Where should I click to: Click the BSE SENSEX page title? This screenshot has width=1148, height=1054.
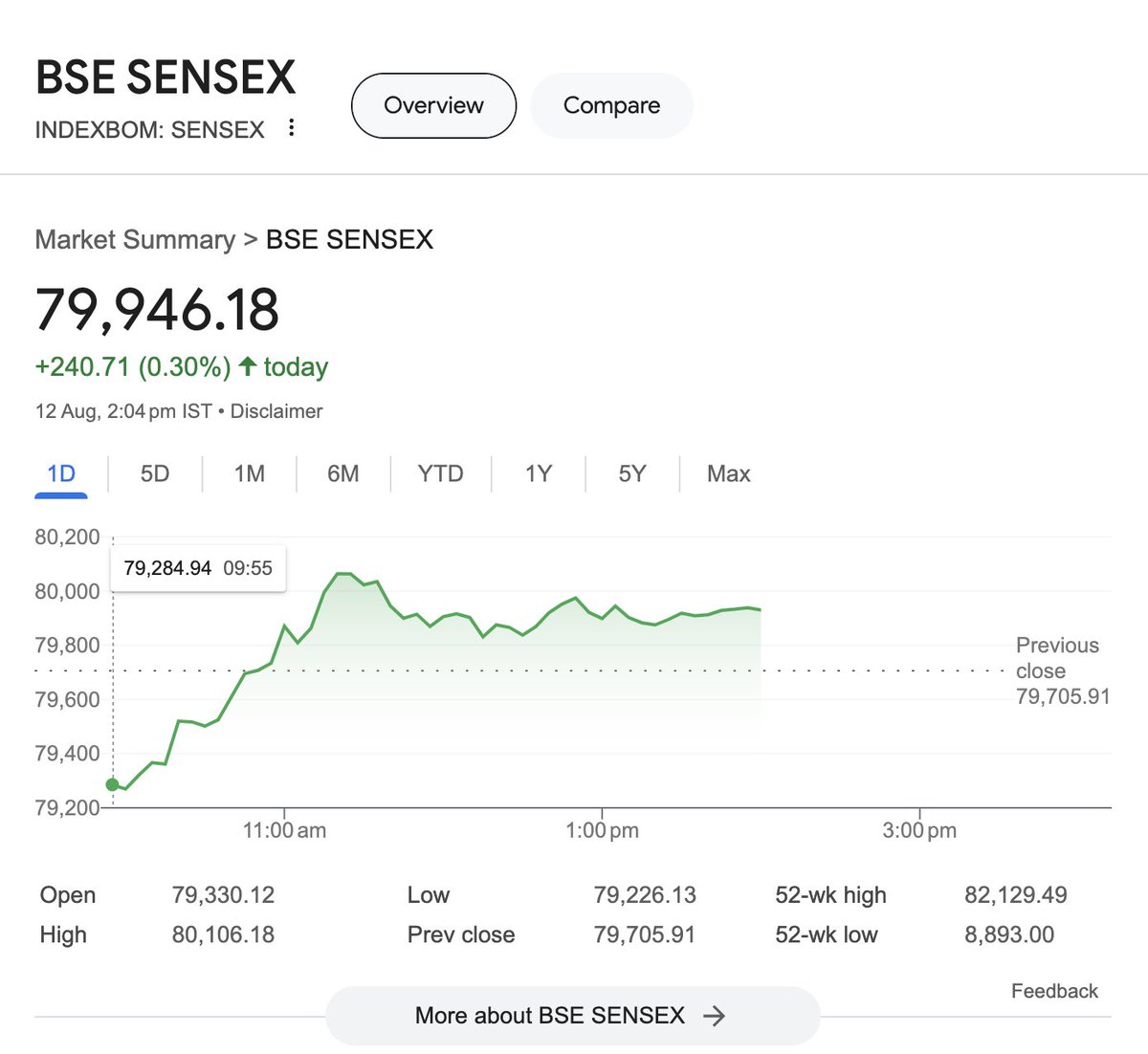[x=166, y=77]
